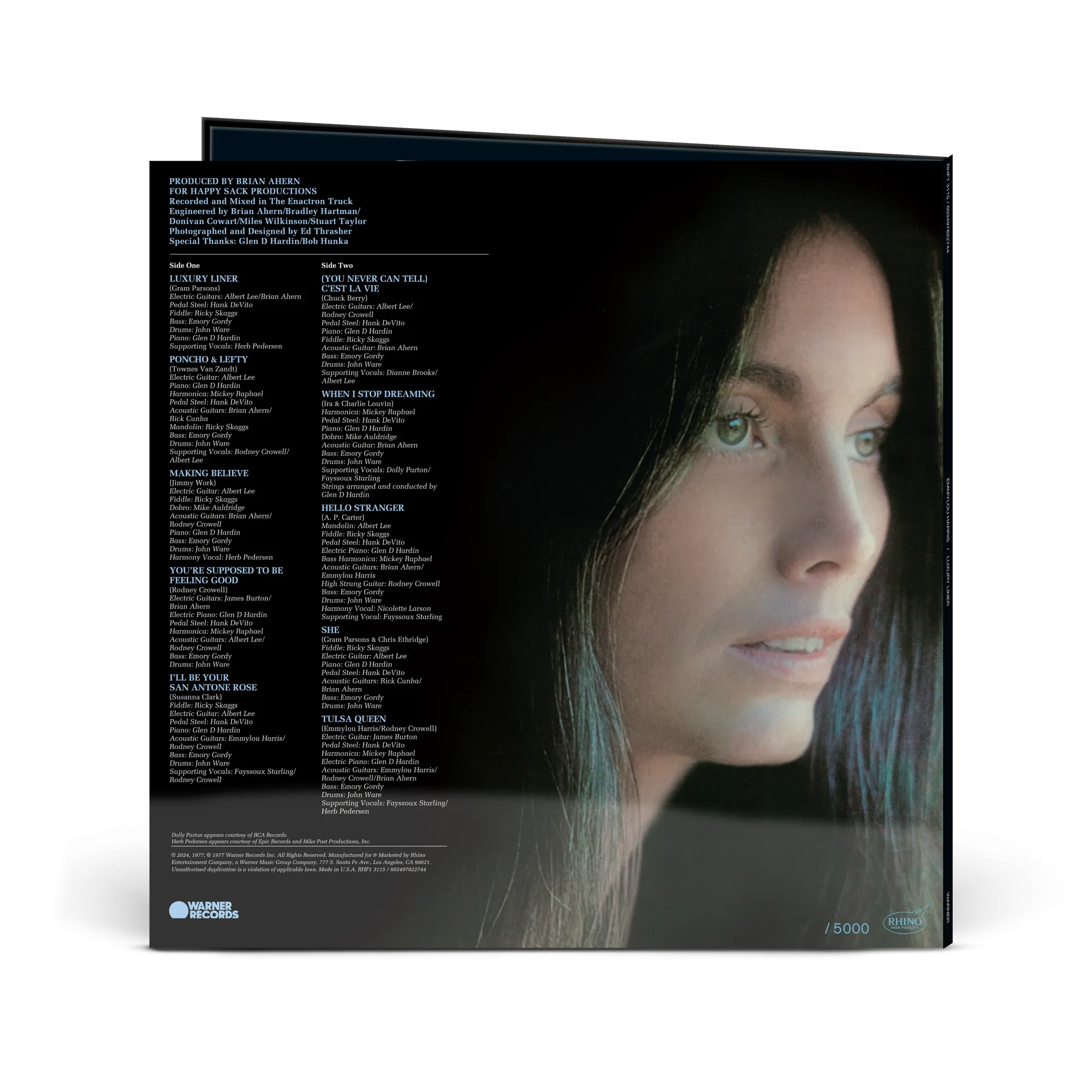1092x1092 pixels.
Task: Click the 'HELLO STRANGER' track title
Action: point(363,508)
